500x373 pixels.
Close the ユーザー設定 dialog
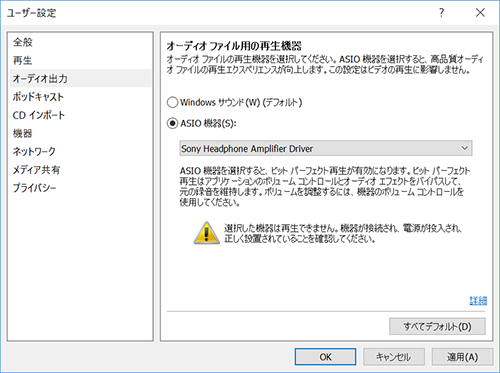480,13
